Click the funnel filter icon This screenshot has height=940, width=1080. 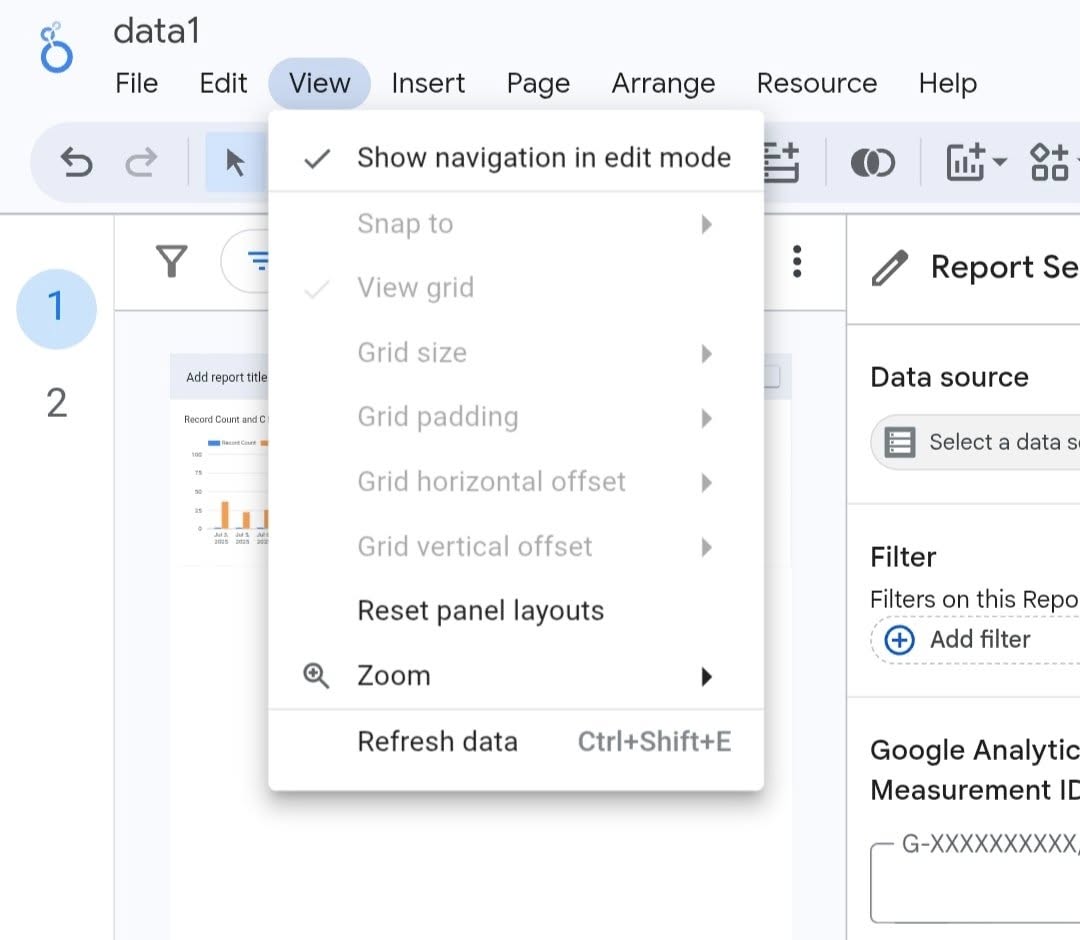pyautogui.click(x=172, y=262)
